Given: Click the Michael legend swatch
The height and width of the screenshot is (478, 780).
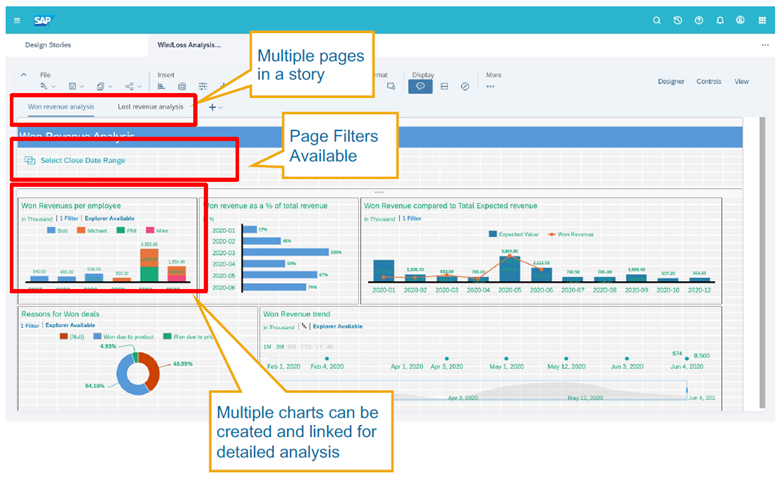Looking at the screenshot, I should (x=81, y=230).
